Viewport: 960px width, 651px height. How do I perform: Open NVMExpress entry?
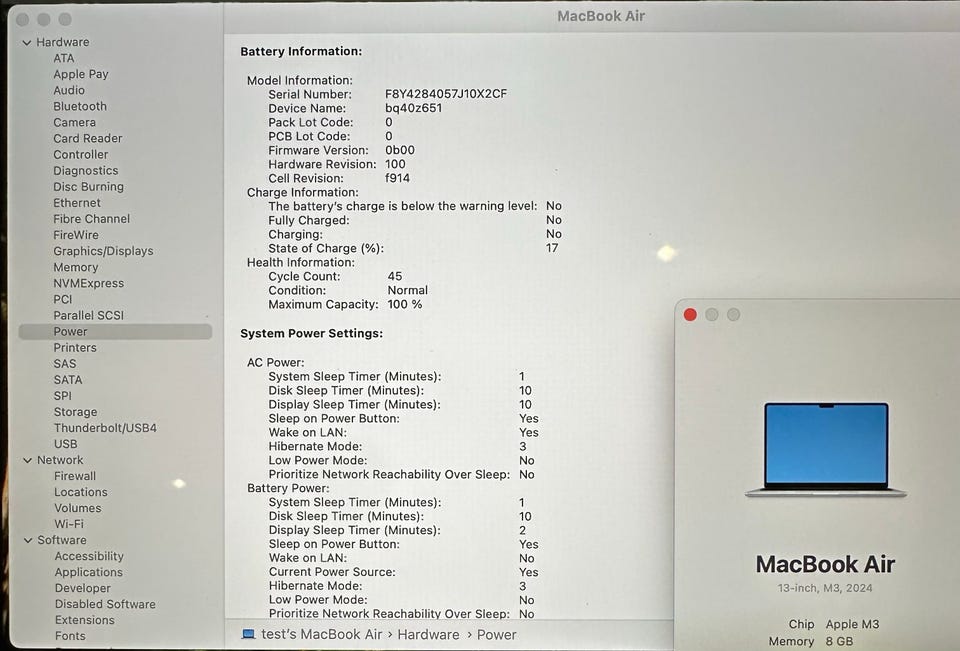coord(88,283)
